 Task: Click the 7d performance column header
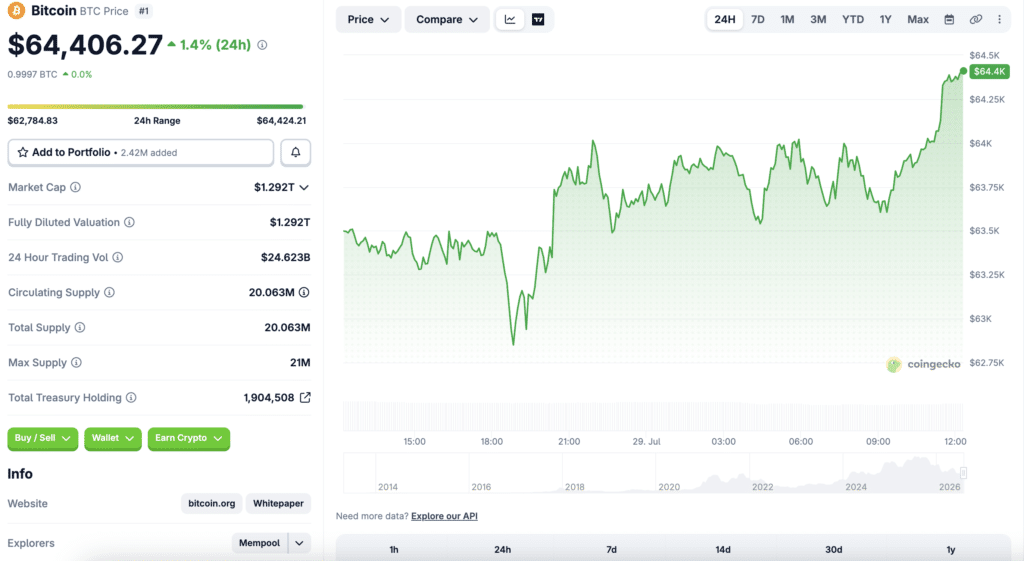[611, 549]
